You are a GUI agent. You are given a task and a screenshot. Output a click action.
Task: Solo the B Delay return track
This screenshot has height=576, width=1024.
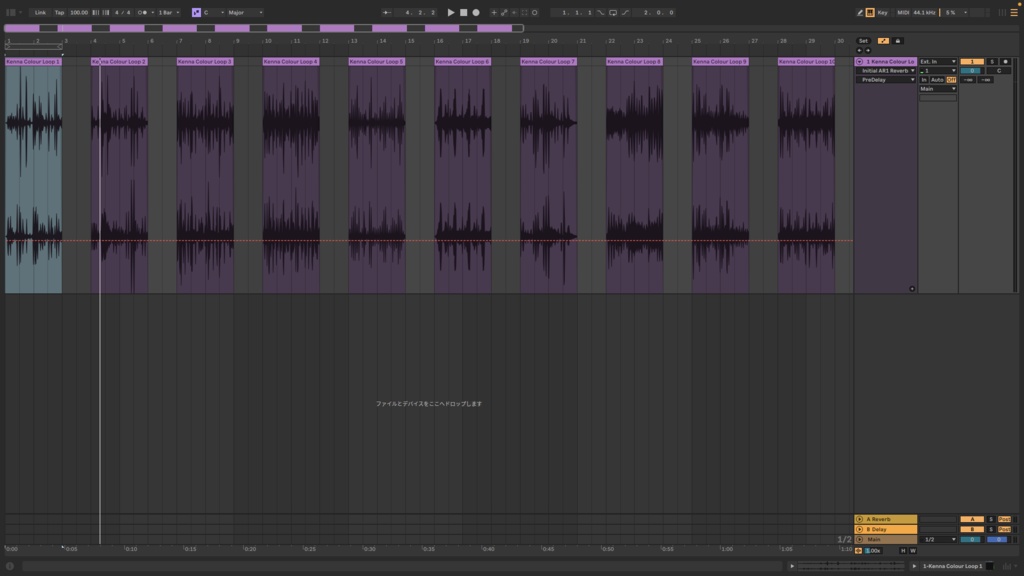coord(991,529)
